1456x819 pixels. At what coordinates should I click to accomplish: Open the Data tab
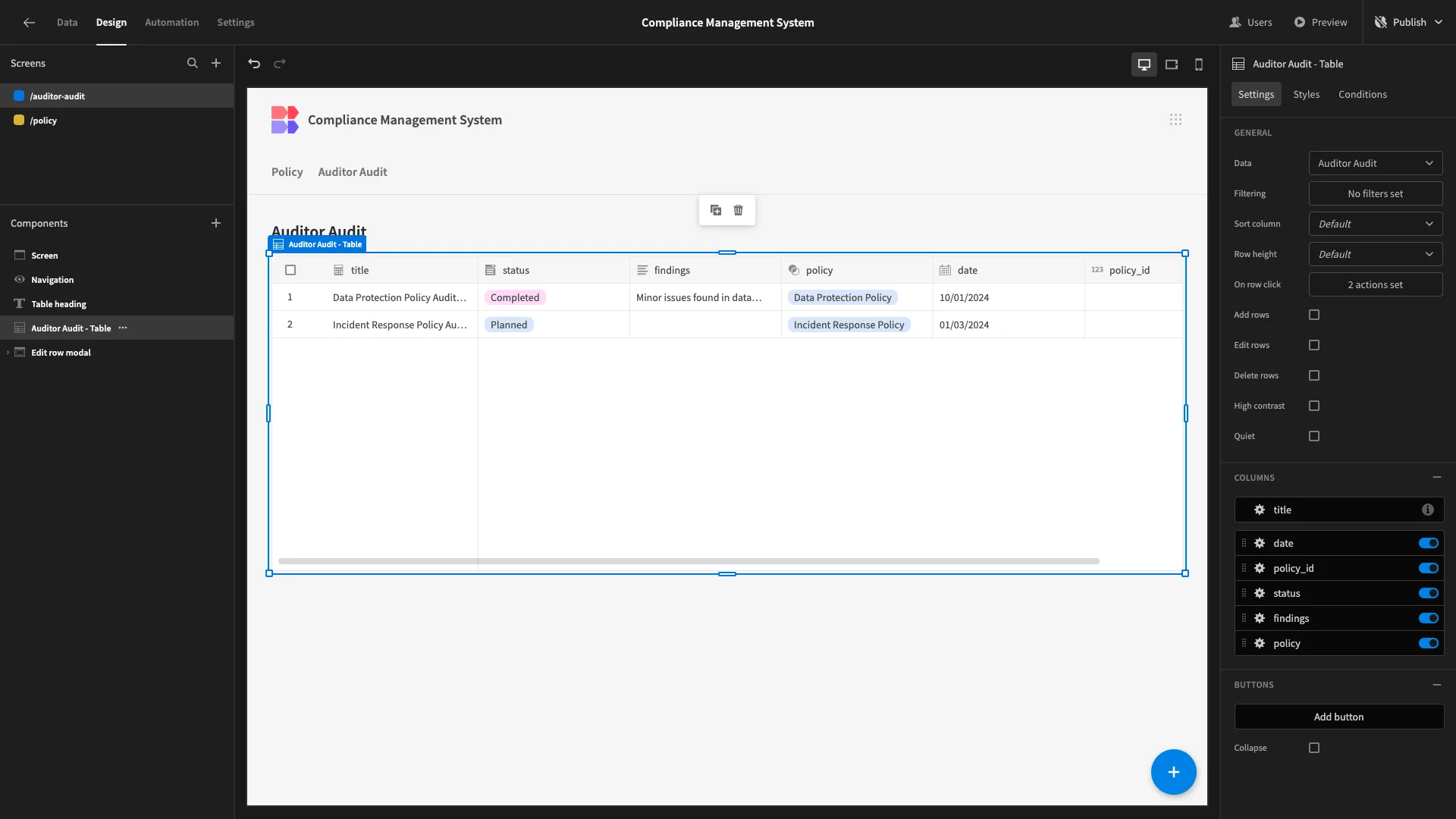click(67, 23)
